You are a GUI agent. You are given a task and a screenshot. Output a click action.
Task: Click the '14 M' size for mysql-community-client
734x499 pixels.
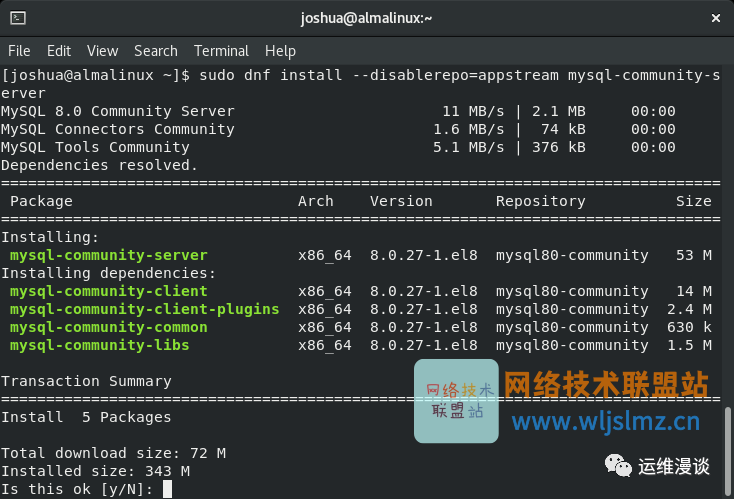coord(694,291)
